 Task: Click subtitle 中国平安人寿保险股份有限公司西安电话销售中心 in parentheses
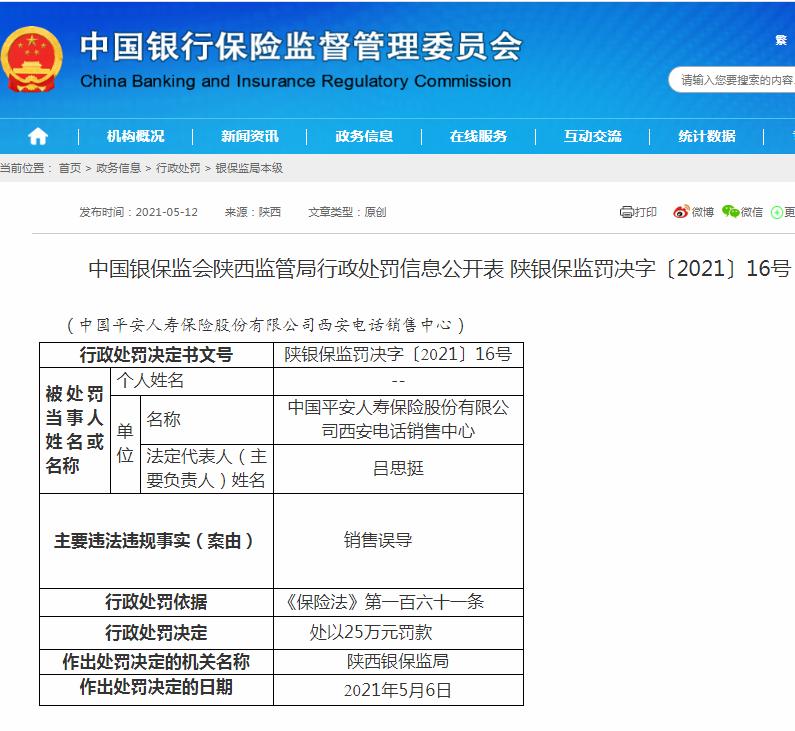[266, 325]
